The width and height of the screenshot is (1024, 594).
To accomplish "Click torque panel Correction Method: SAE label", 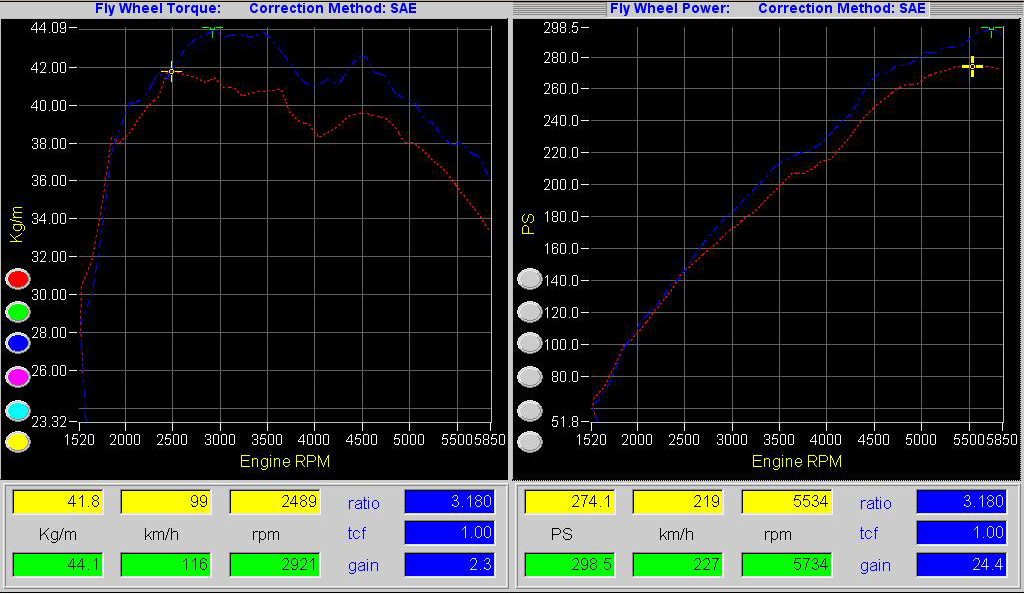I will point(333,9).
